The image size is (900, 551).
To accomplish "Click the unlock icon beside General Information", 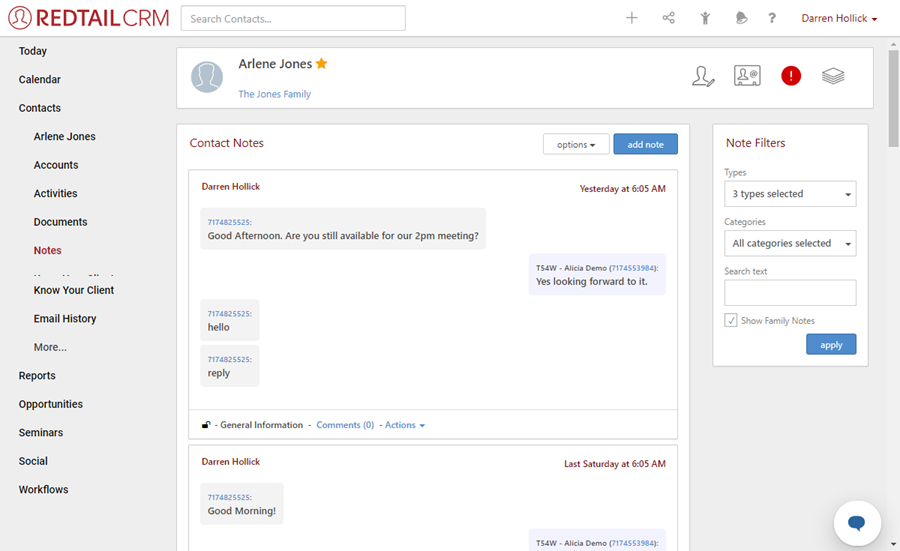I will 206,425.
